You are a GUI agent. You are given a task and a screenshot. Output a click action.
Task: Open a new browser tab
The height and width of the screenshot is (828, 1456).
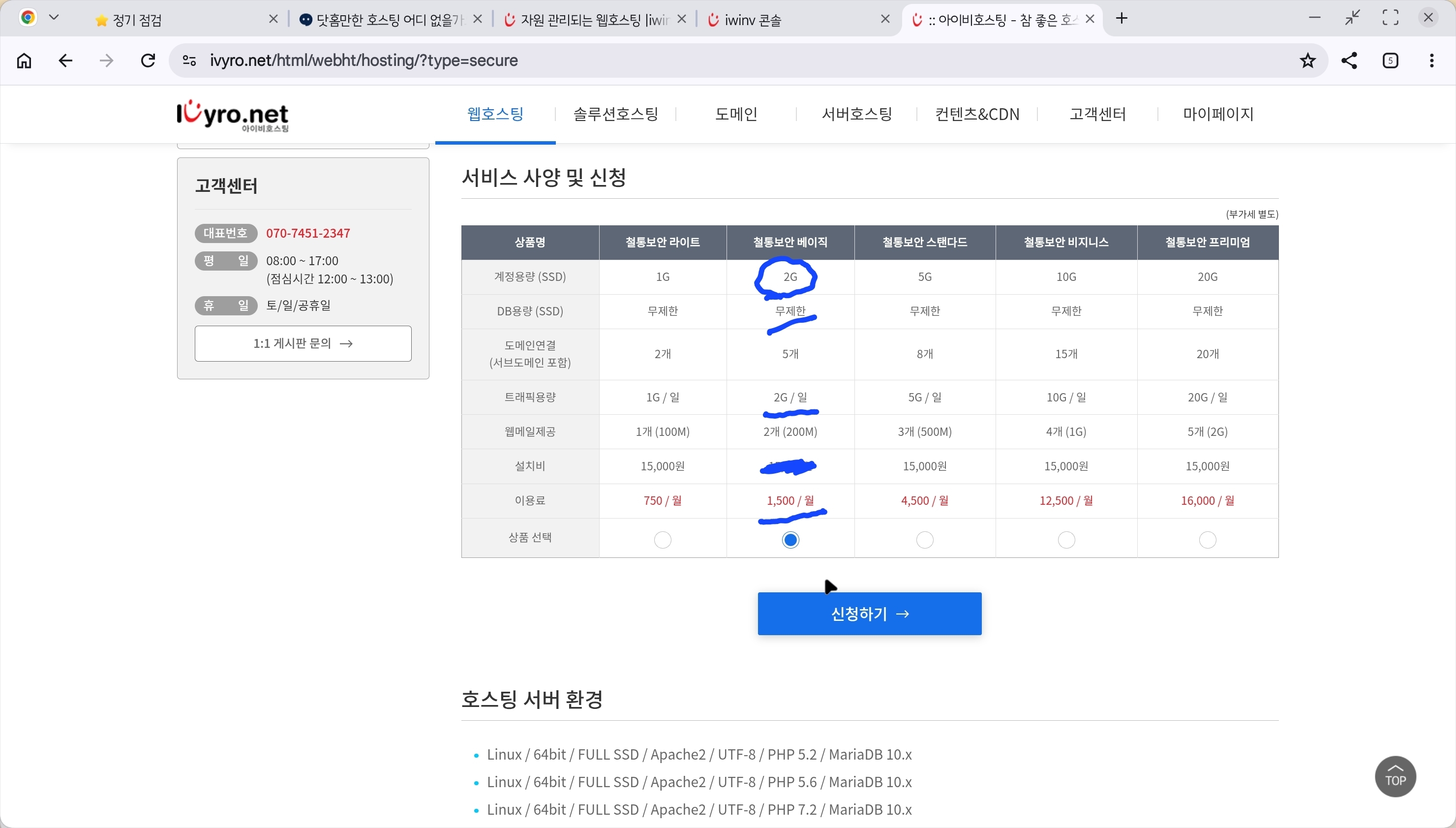(1121, 18)
